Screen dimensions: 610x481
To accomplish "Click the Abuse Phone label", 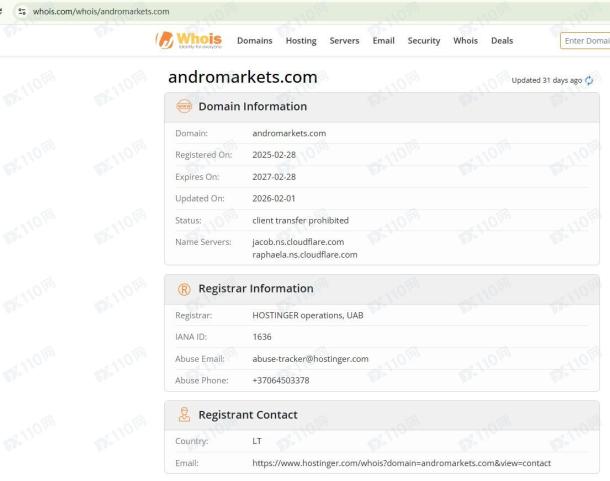I will 202,380.
